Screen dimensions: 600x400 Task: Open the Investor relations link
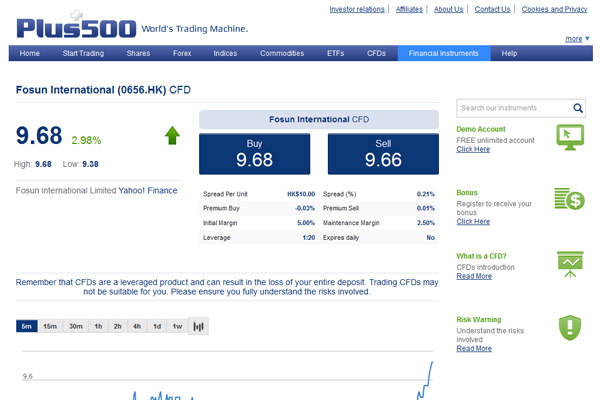pos(357,9)
